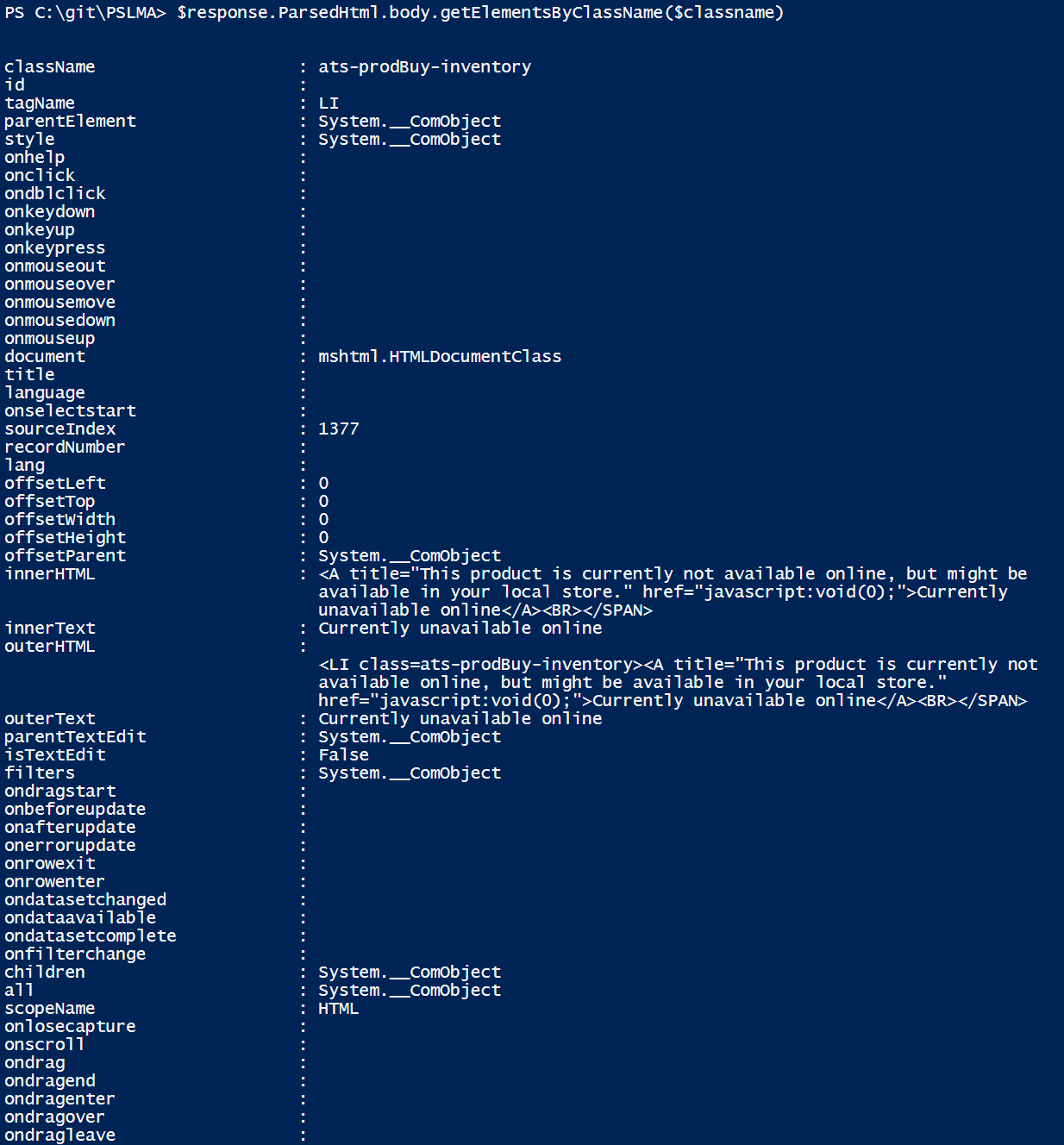Click the innerText value Currently unavailable online

(460, 629)
